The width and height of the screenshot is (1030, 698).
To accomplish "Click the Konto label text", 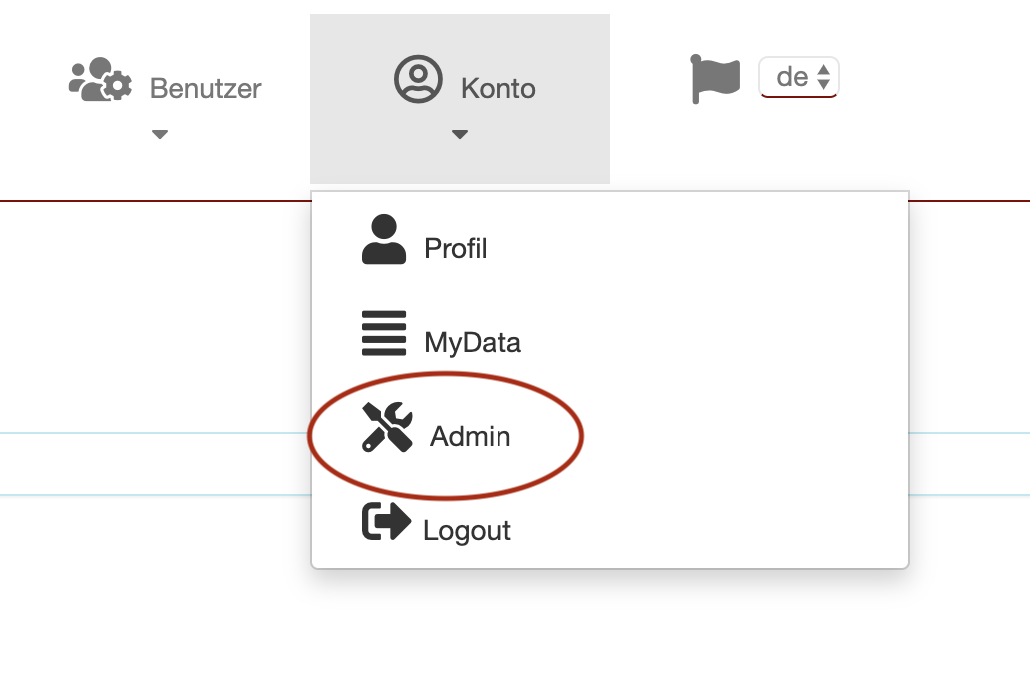I will 498,88.
